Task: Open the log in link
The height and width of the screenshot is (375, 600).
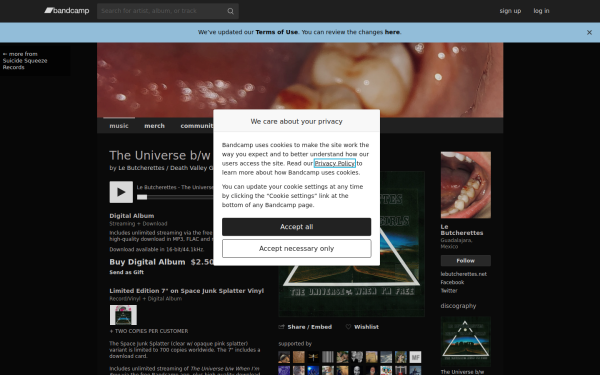Action: point(541,11)
